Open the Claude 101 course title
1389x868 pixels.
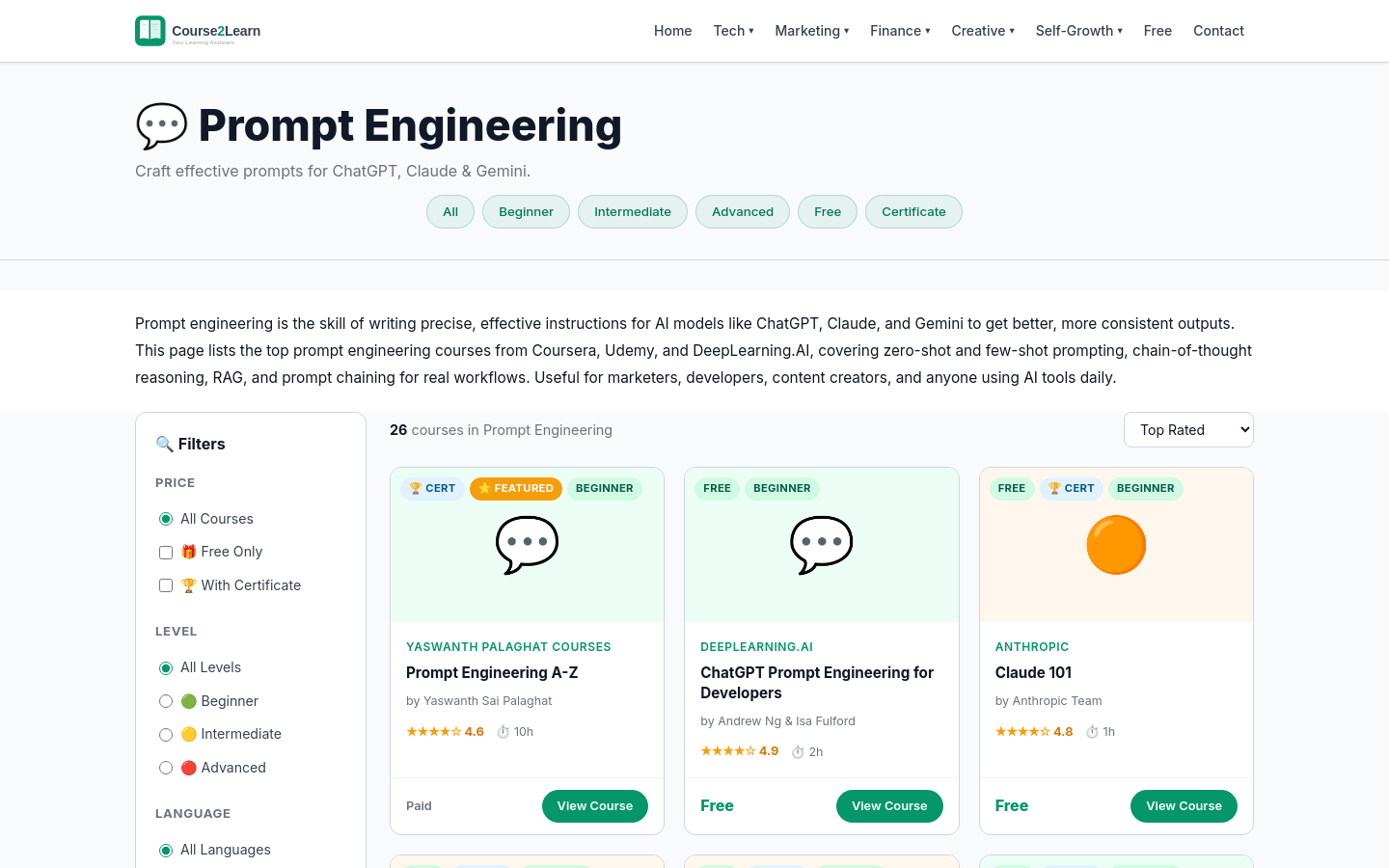[1033, 673]
